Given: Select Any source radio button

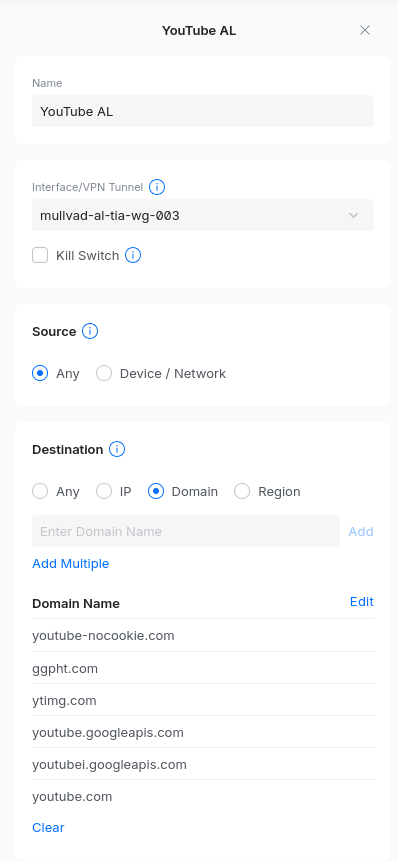Looking at the screenshot, I should tap(40, 373).
